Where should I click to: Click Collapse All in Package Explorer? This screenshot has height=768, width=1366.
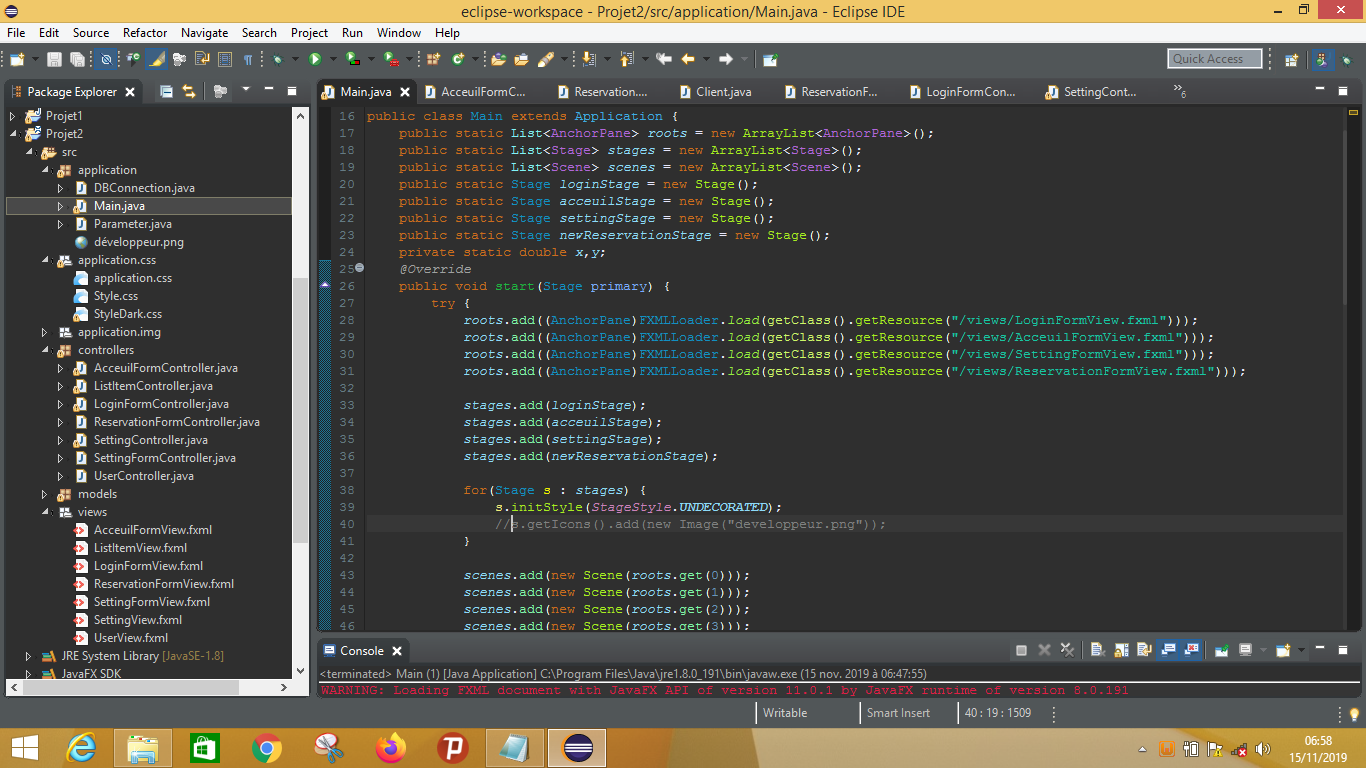[x=166, y=91]
